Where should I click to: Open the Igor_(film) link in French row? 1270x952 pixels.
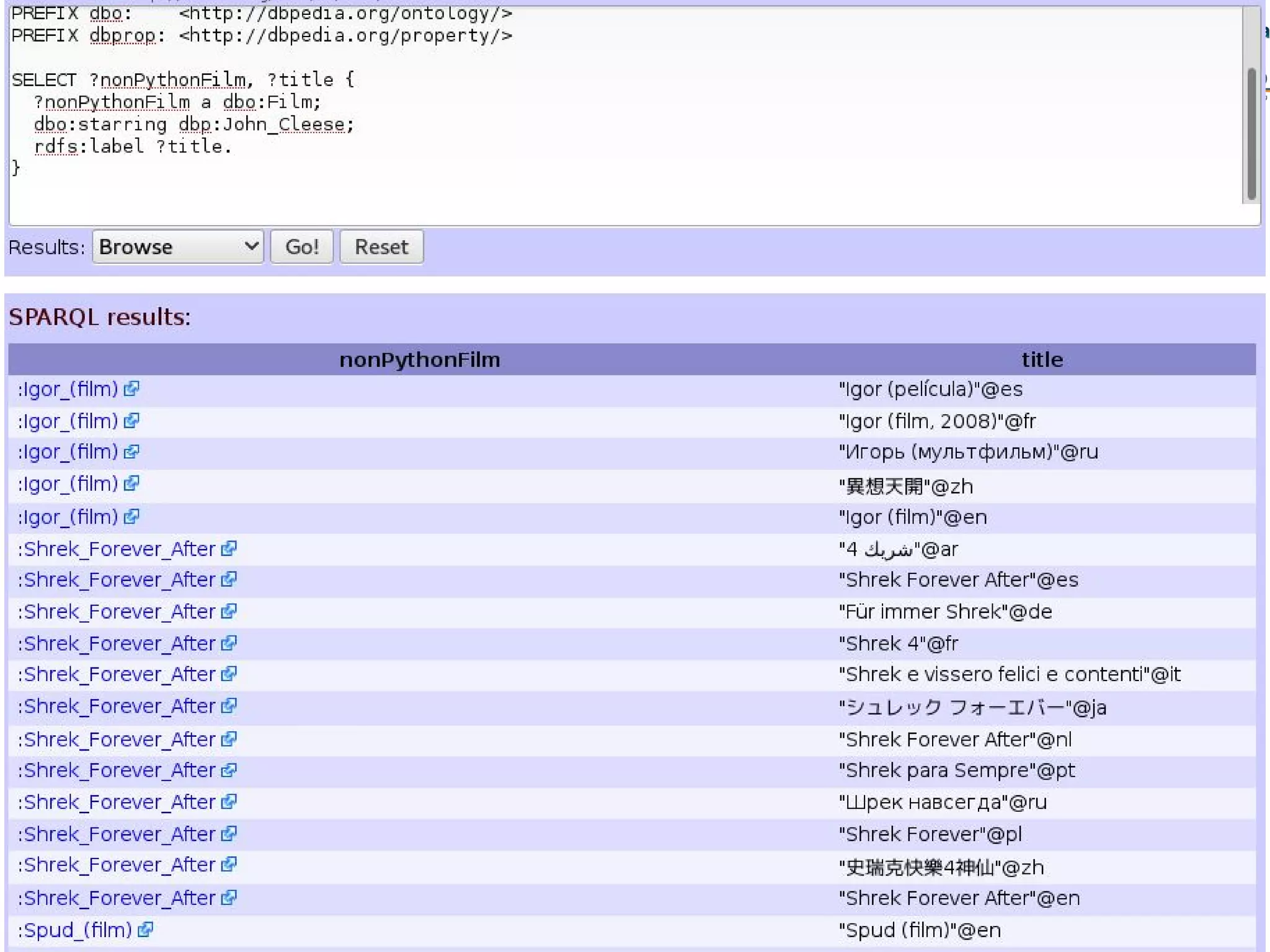pyautogui.click(x=68, y=421)
